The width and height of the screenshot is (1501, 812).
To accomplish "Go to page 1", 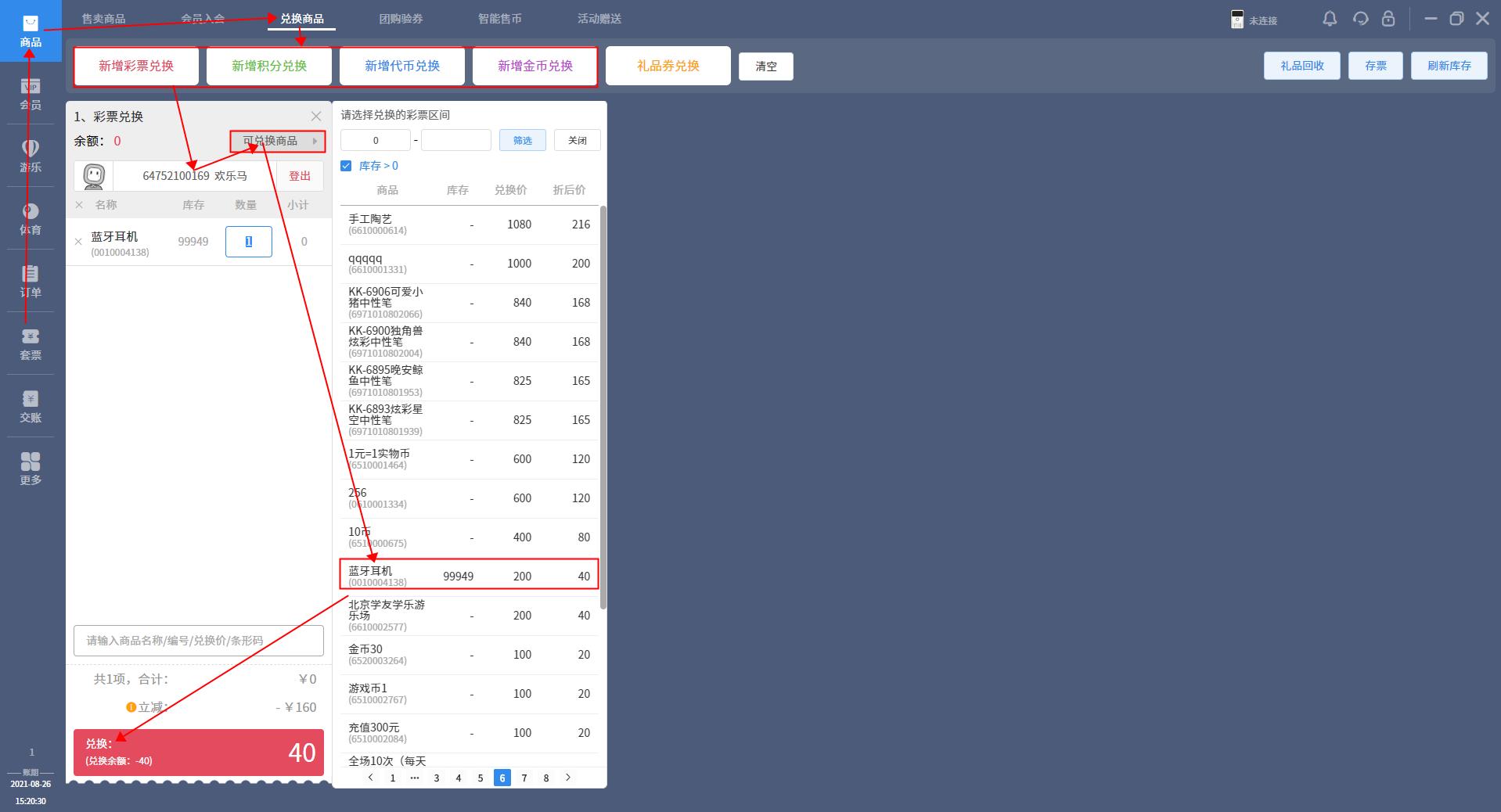I will tap(393, 778).
